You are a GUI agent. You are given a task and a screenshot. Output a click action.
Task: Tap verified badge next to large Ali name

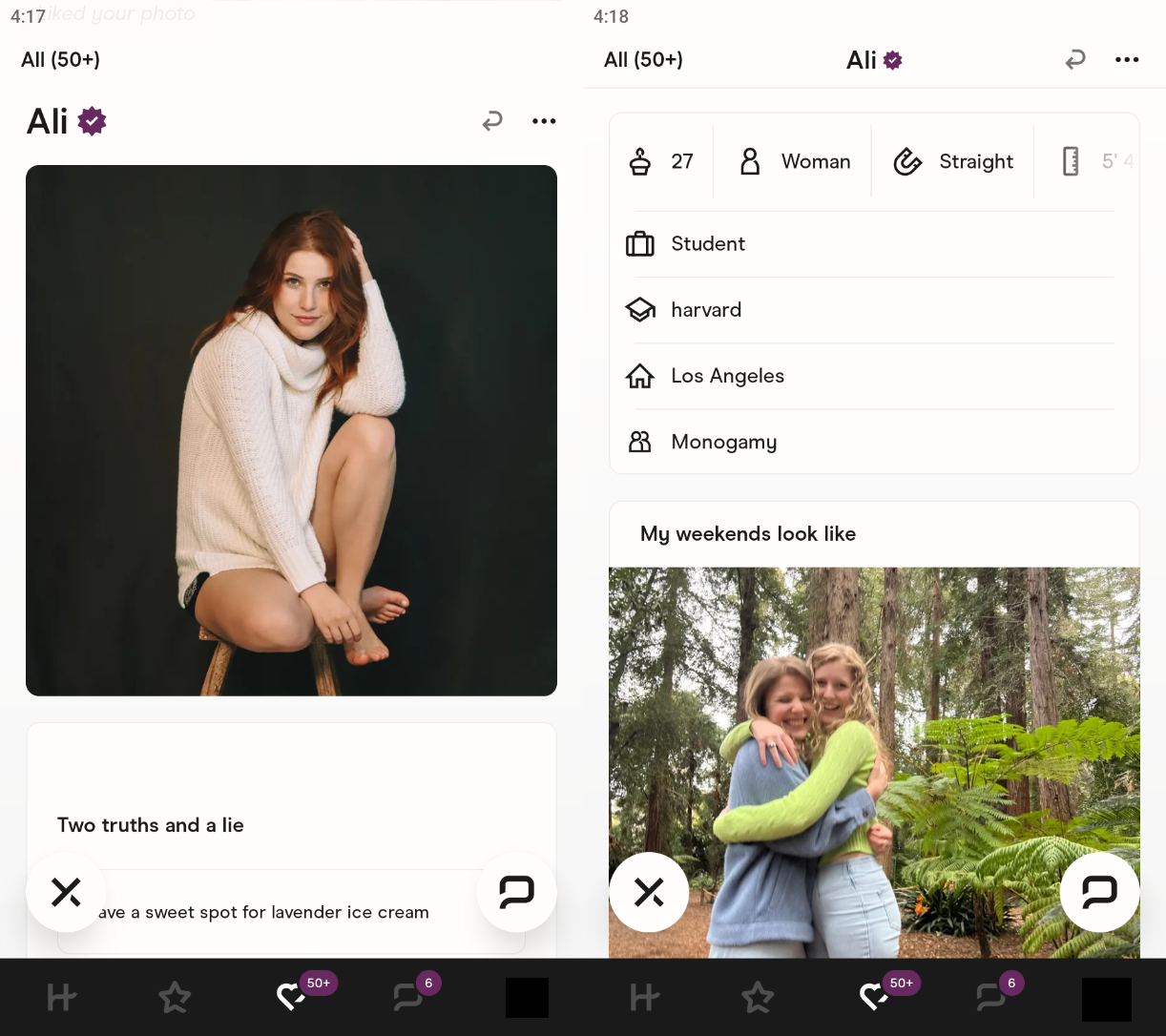point(92,121)
